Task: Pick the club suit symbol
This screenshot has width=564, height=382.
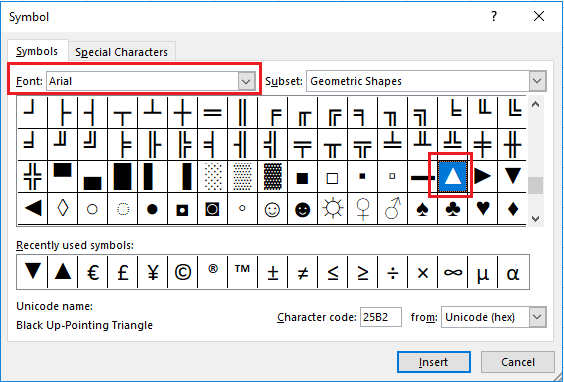Action: click(x=452, y=209)
